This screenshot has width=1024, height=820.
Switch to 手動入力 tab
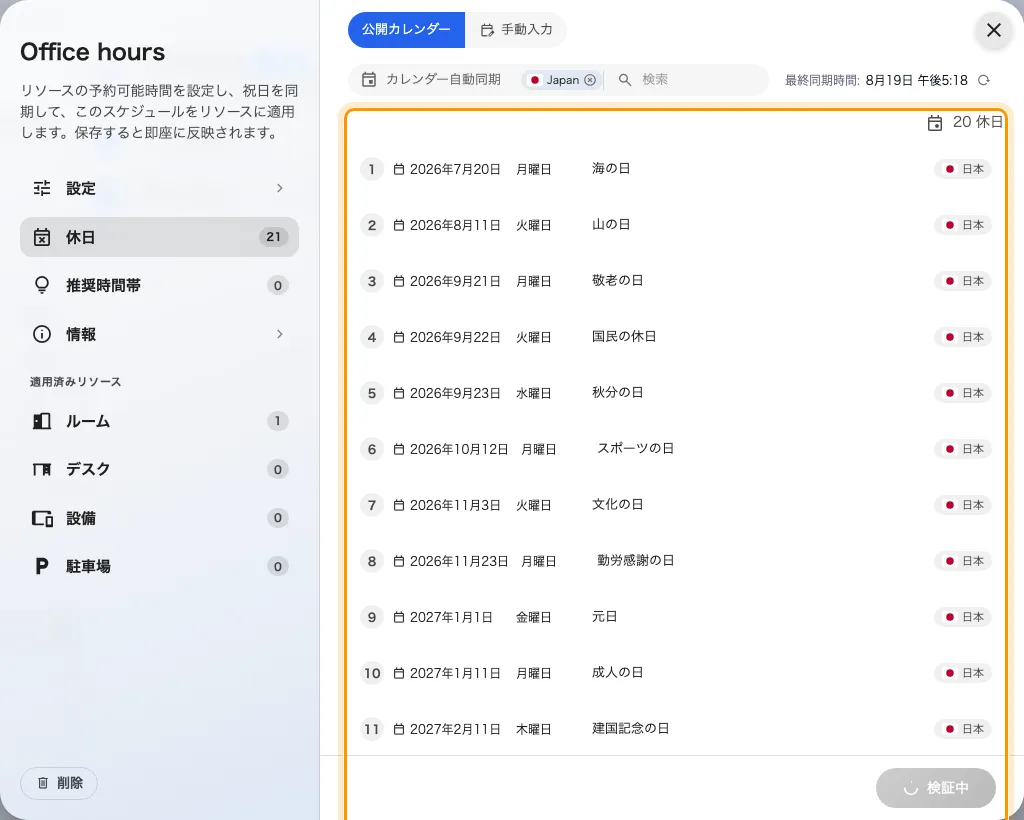(516, 29)
